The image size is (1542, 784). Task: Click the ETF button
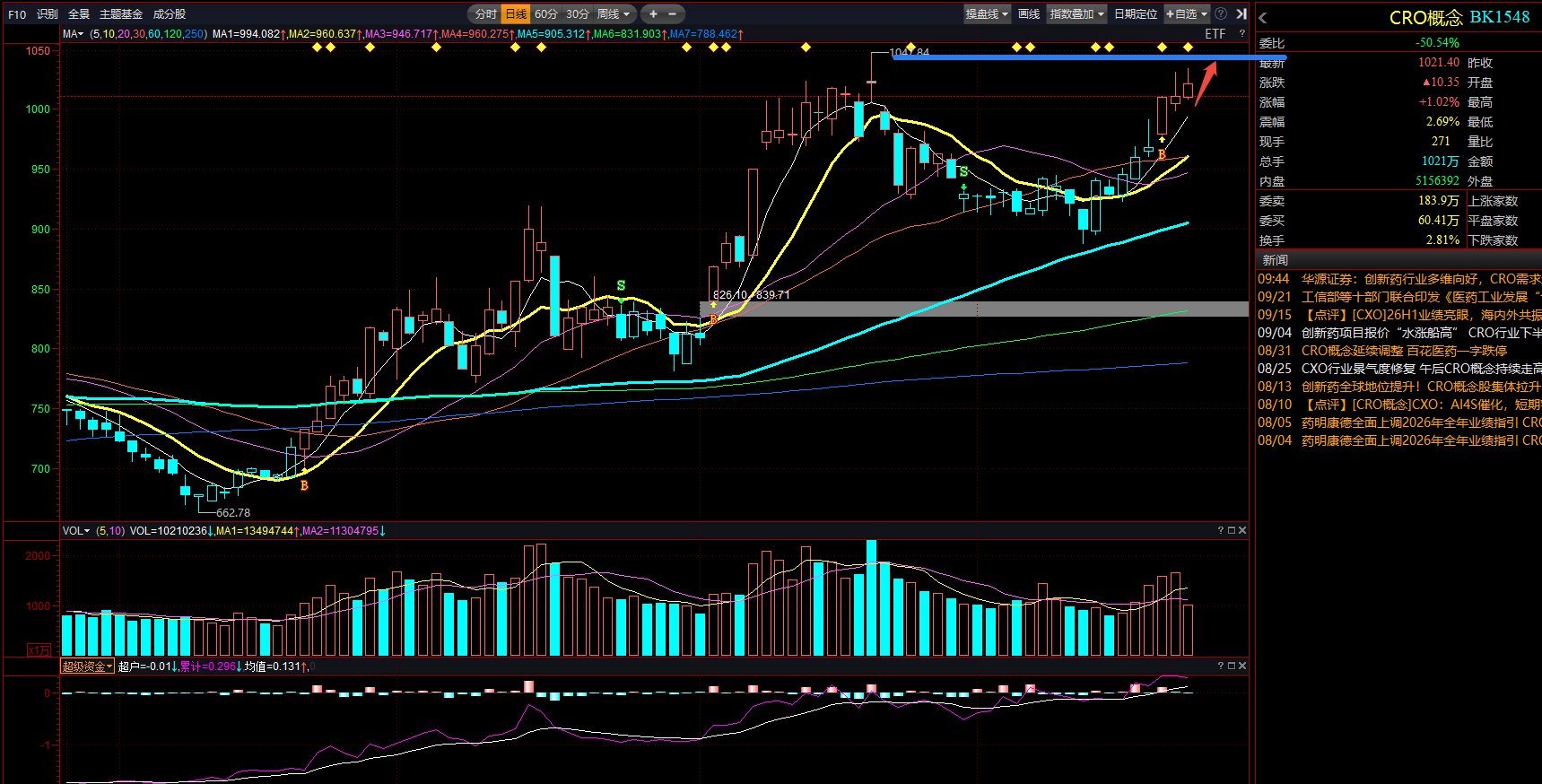[x=1215, y=34]
